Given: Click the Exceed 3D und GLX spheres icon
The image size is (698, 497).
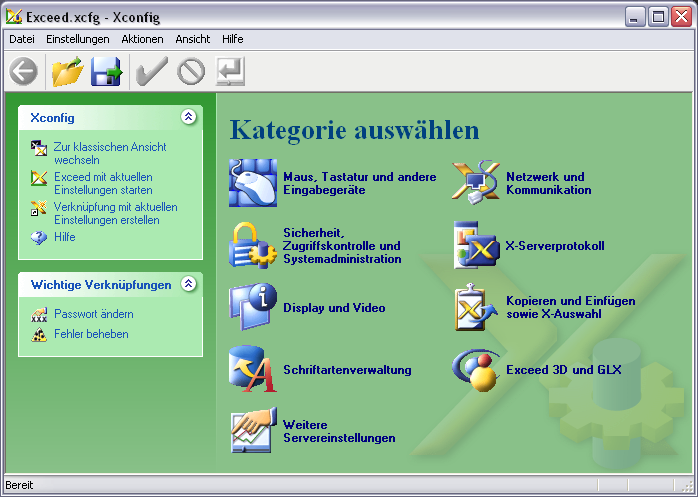Looking at the screenshot, I should [x=476, y=369].
